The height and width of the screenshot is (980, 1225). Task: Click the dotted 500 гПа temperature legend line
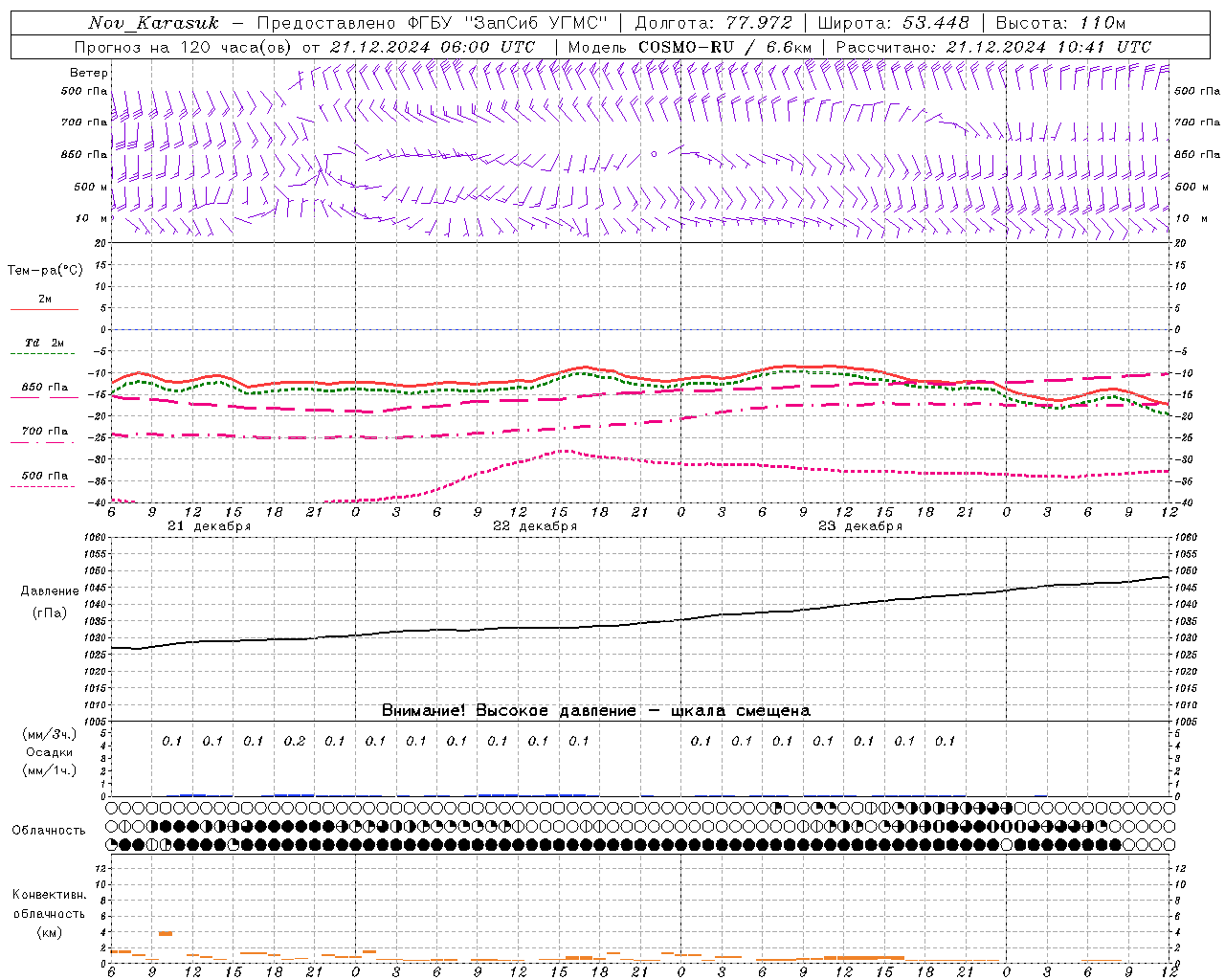(43, 486)
